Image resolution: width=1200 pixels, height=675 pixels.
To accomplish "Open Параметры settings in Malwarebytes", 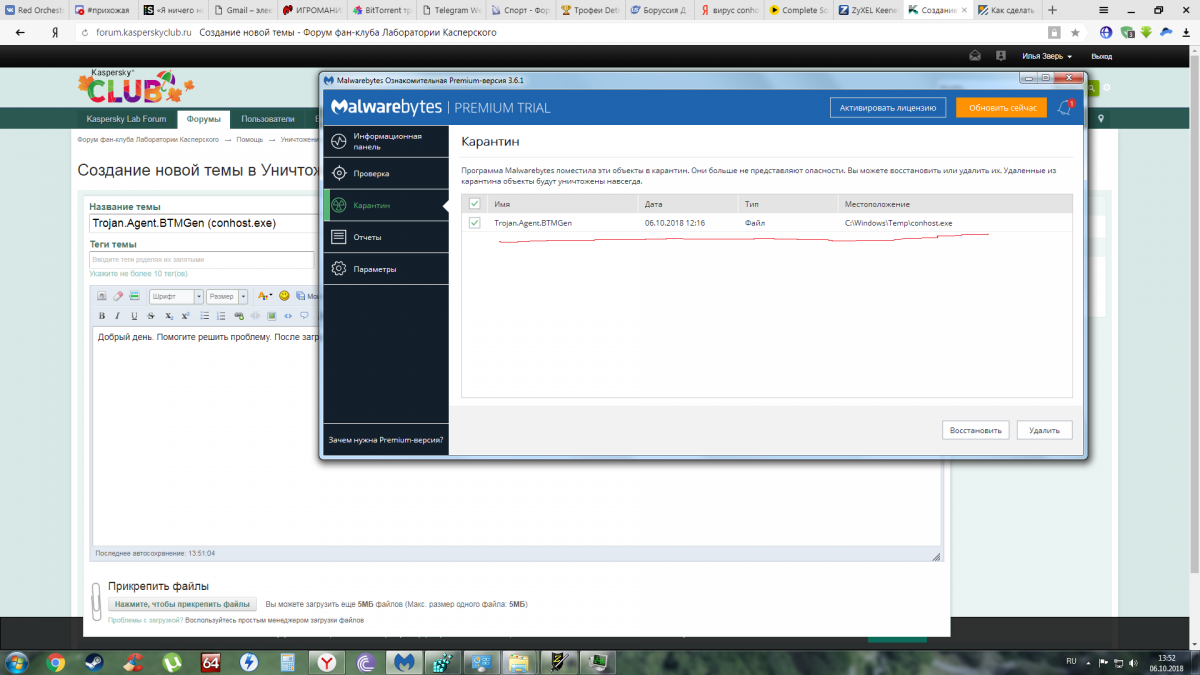I will coord(386,269).
